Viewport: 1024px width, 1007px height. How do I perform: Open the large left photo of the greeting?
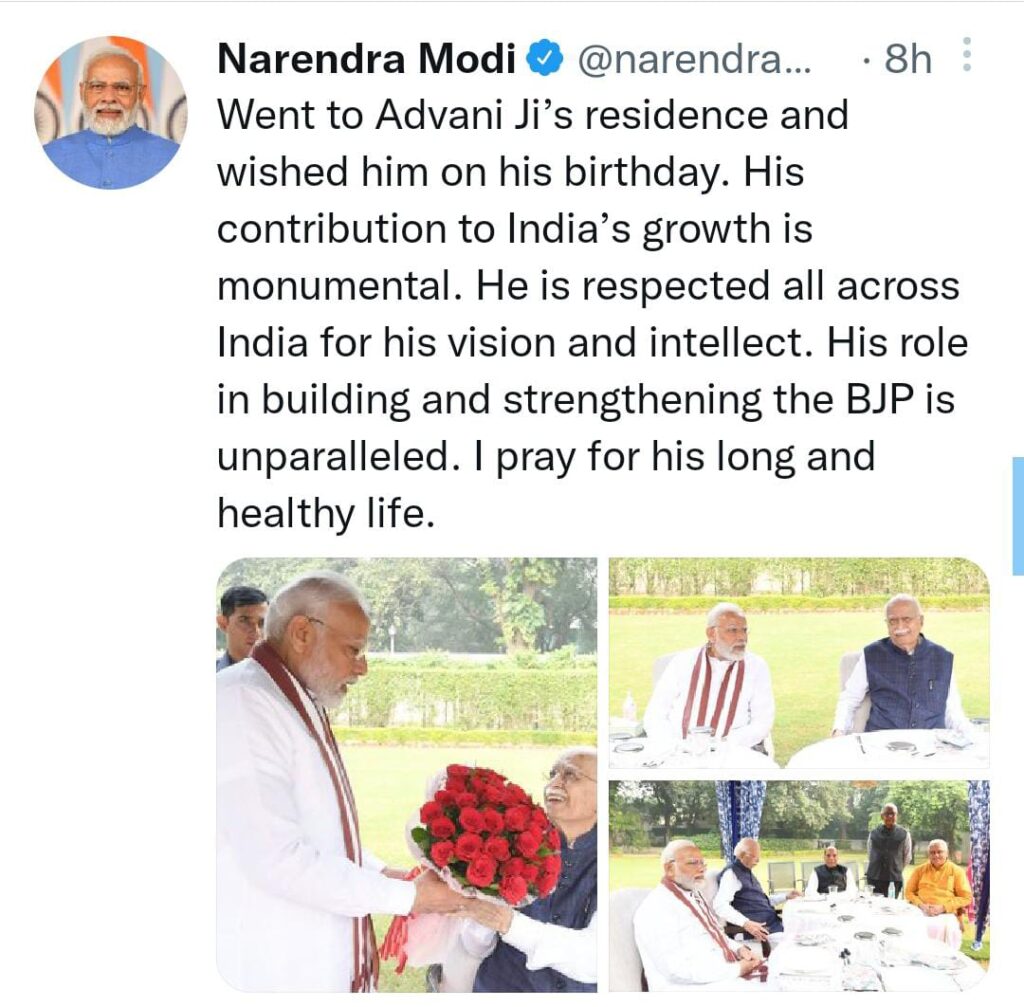point(407,775)
